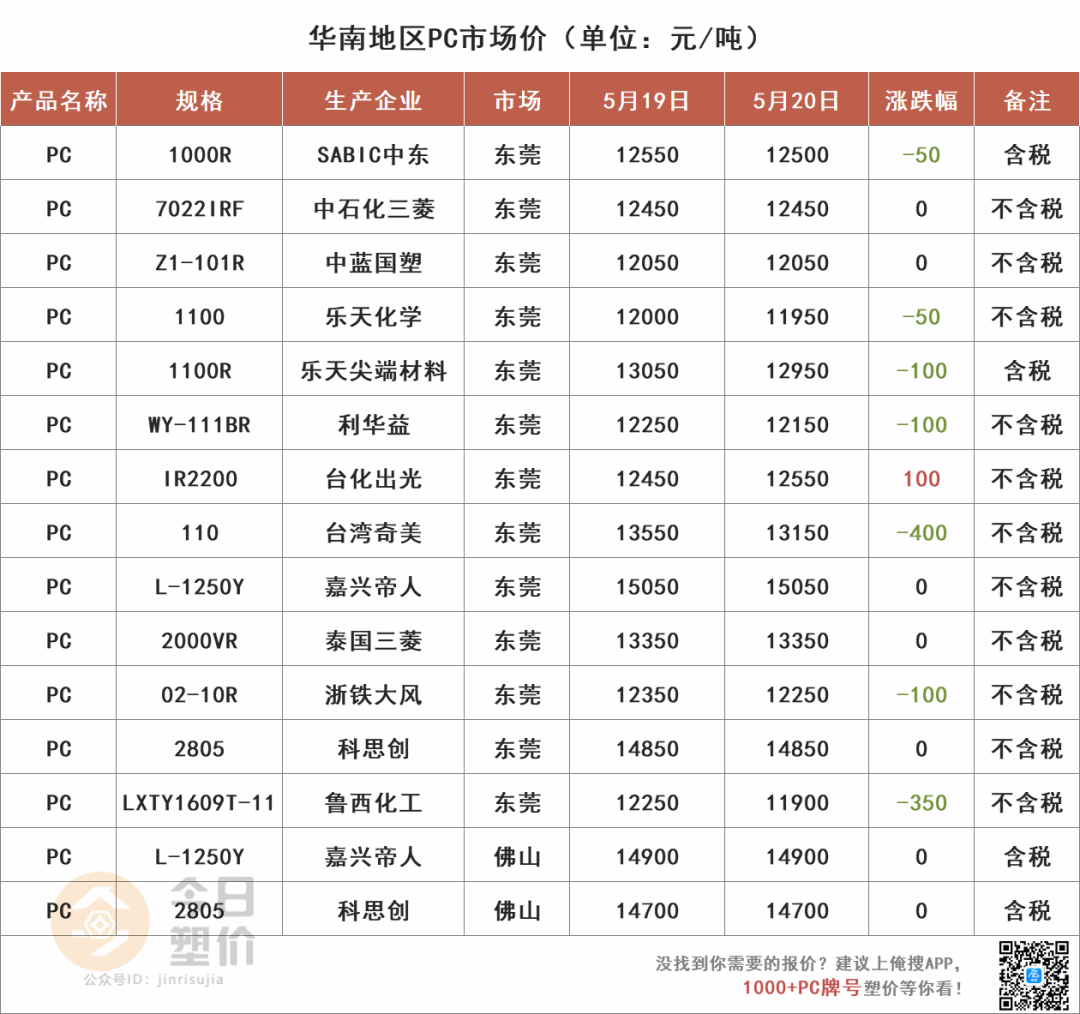Click the SABIC中东 producer cell
The image size is (1080, 1014).
tap(374, 155)
